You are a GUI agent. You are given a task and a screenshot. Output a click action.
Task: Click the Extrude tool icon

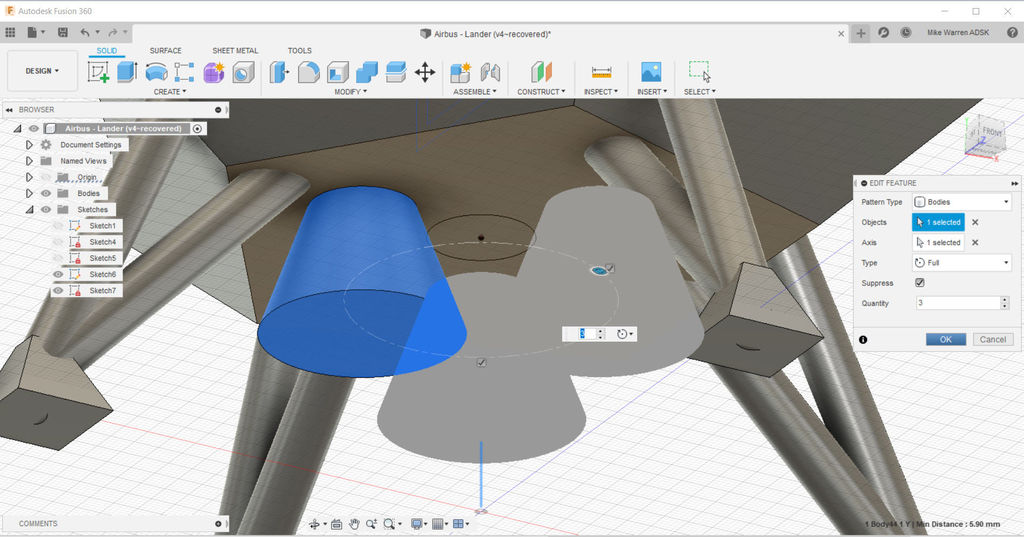(127, 72)
